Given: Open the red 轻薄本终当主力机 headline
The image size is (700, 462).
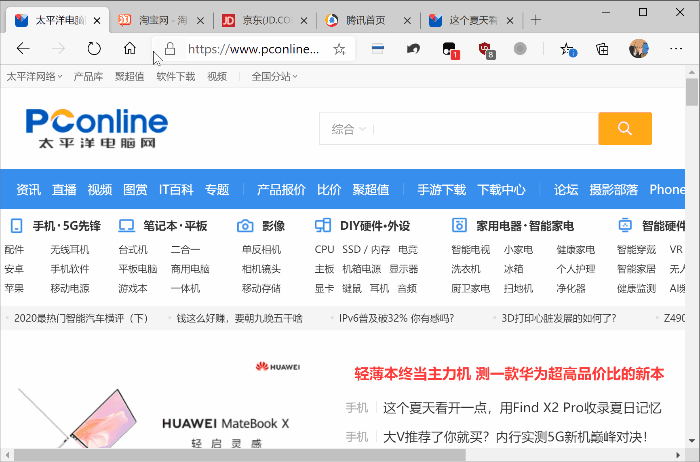Looking at the screenshot, I should tap(509, 374).
